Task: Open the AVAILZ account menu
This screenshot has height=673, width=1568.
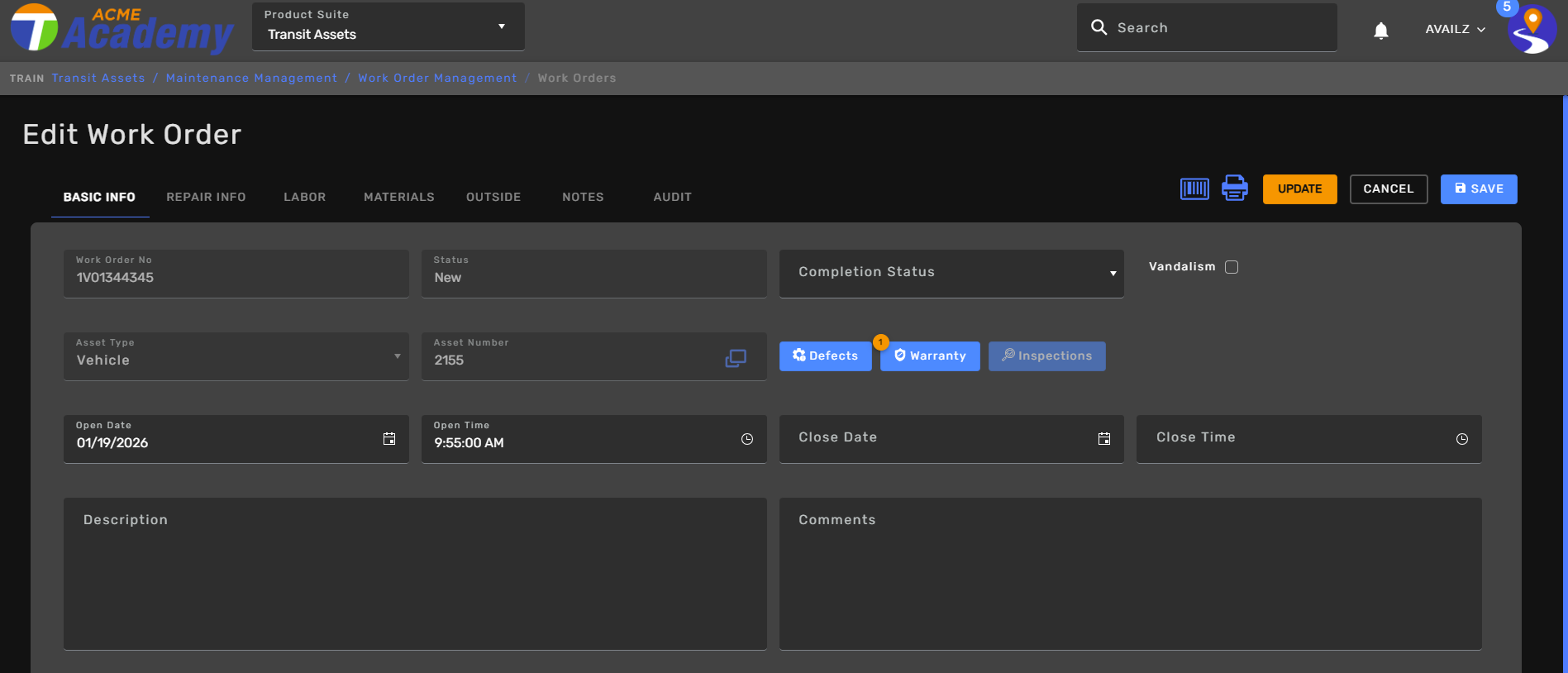Action: point(1455,29)
